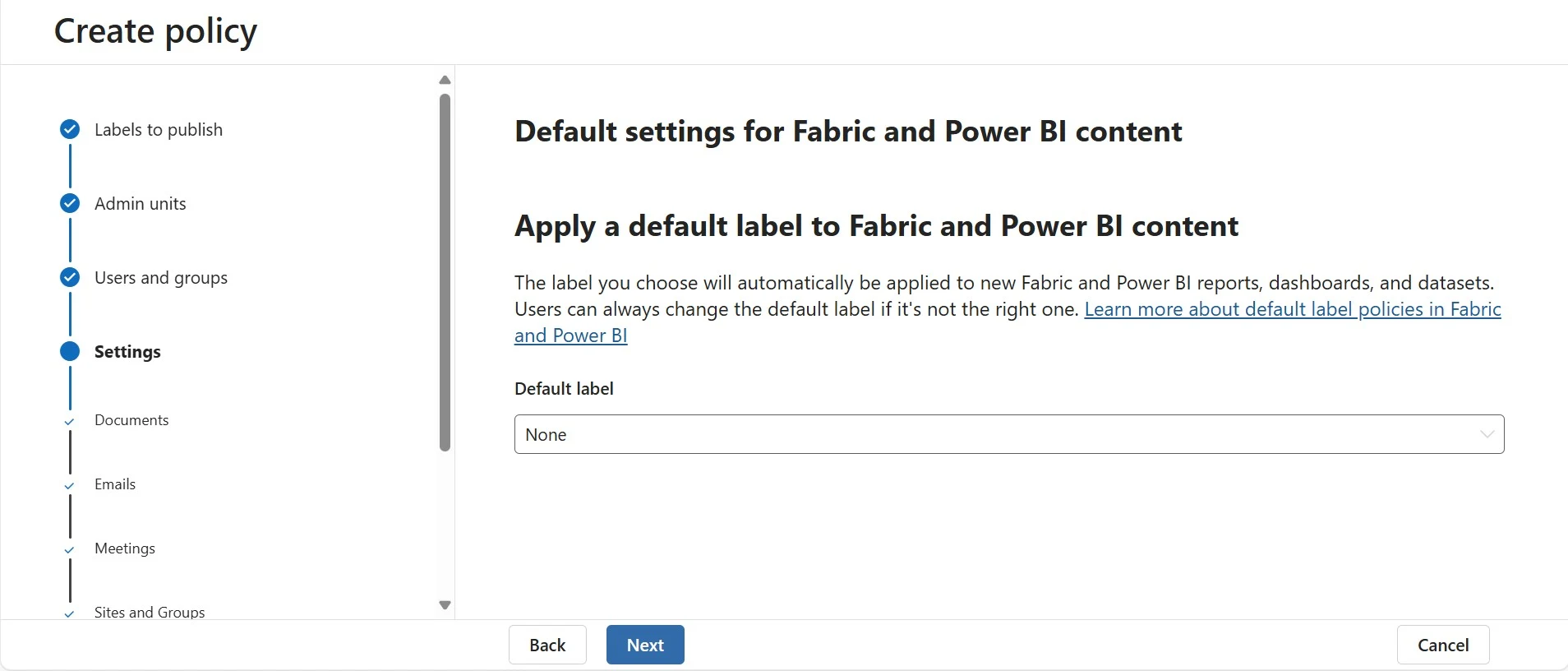Click the sidebar scroll up arrow
This screenshot has width=1568, height=671.
[445, 80]
